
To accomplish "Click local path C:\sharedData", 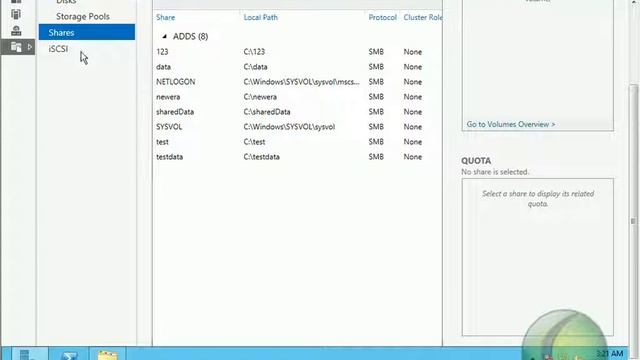I will click(x=267, y=112).
